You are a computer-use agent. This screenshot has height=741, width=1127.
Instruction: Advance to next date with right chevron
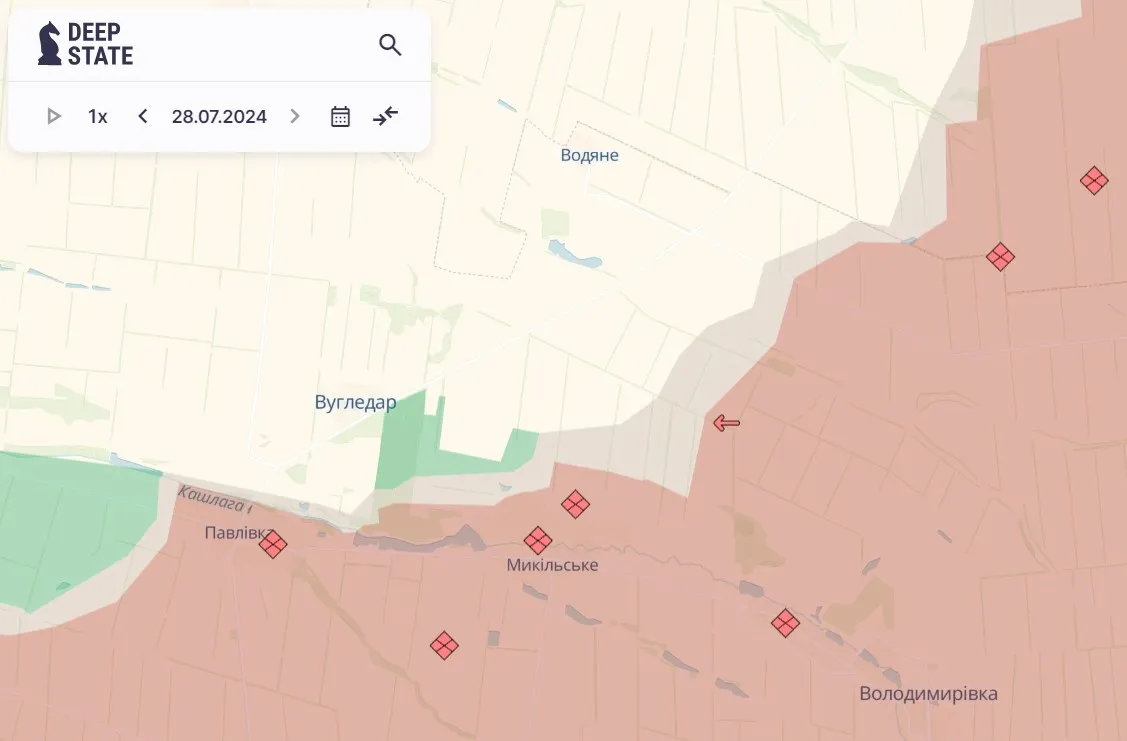tap(294, 117)
